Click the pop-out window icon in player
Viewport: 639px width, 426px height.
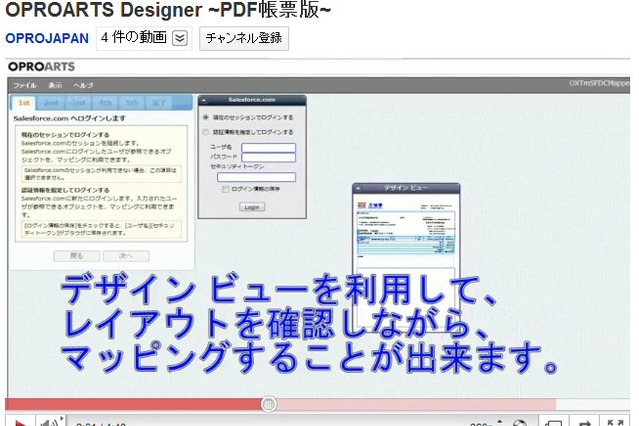click(553, 423)
